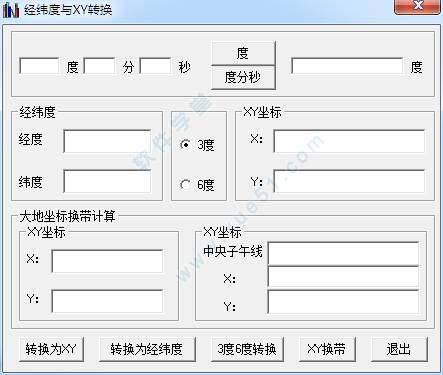The image size is (443, 375).
Task: Click the bottom Y field below 中央子午线
Action: pyautogui.click(x=343, y=302)
